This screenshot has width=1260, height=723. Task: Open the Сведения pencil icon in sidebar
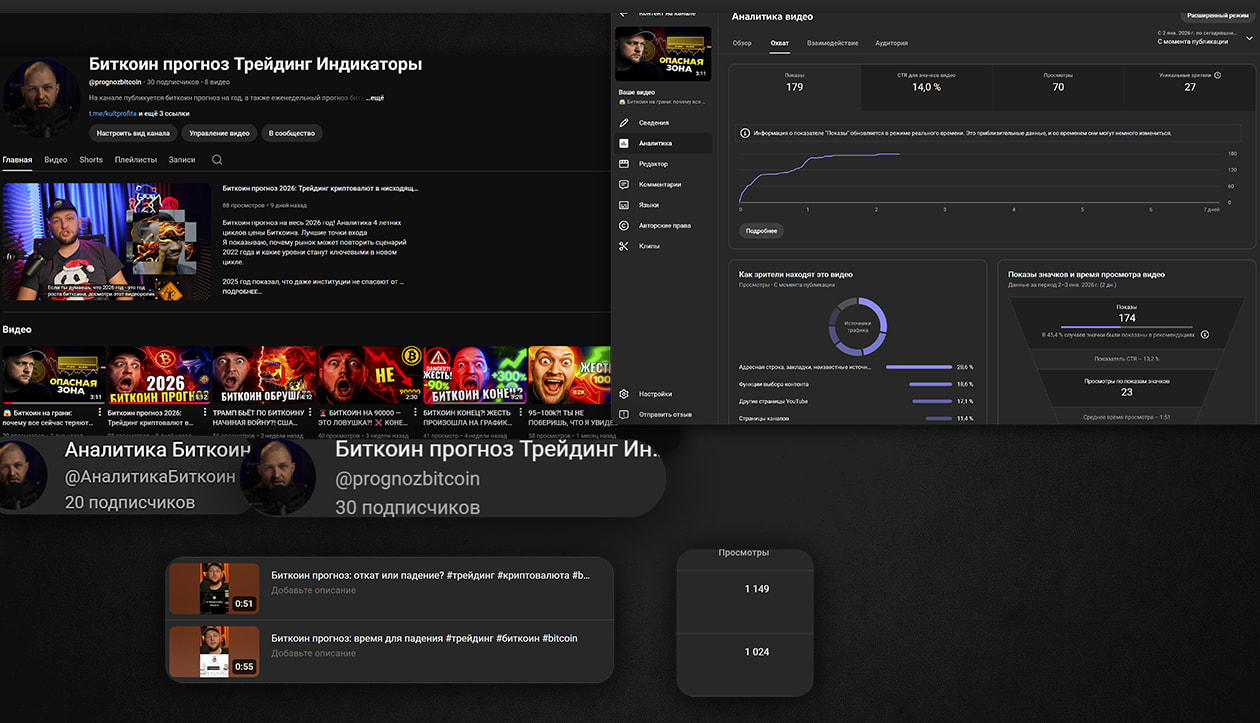click(x=624, y=123)
